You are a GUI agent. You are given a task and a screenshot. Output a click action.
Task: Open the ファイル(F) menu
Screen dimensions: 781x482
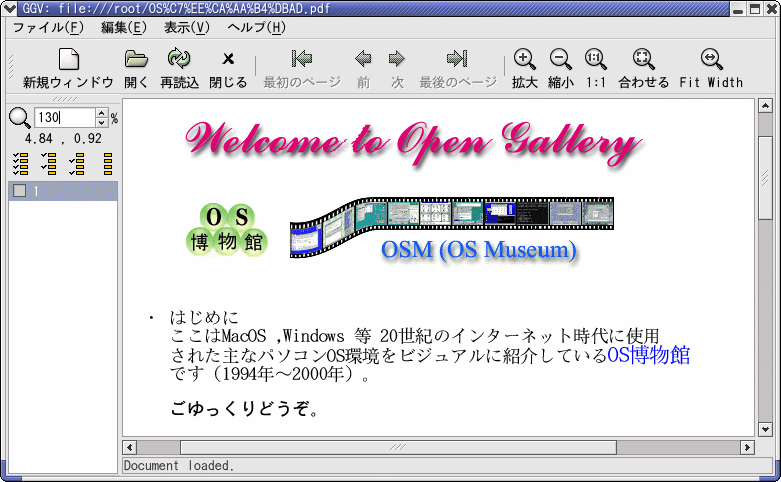(x=48, y=27)
